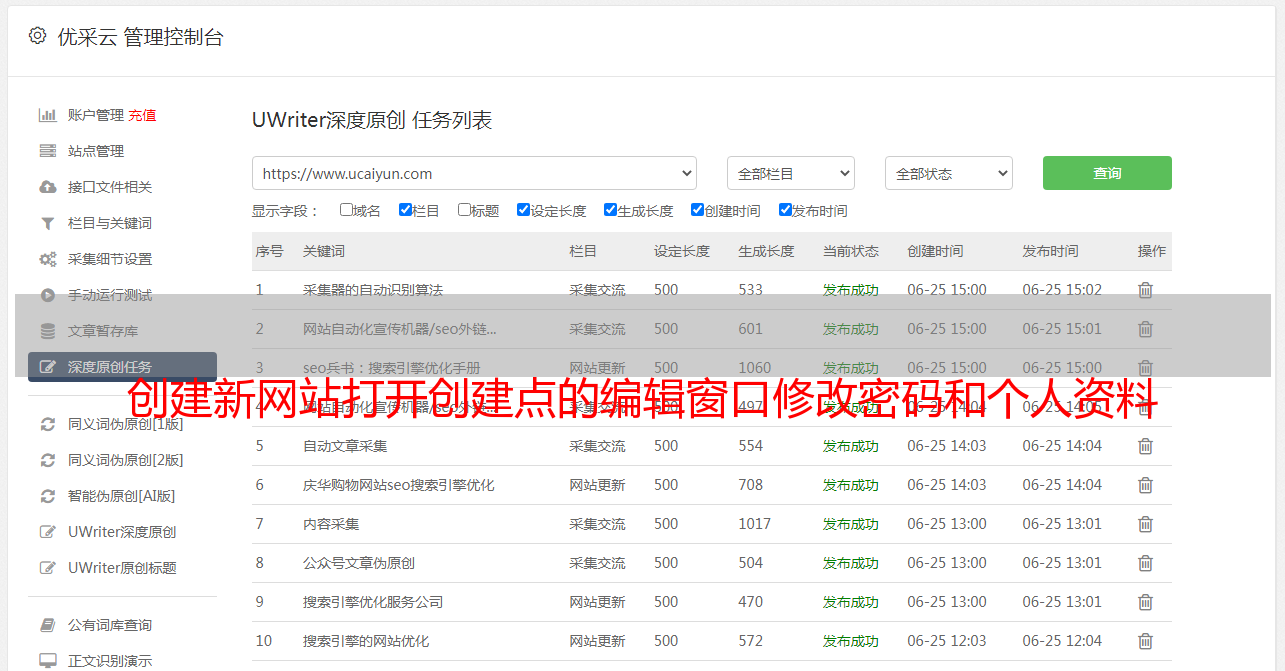Screen dimensions: 1285x671
Task: Click the 优采云 管理控制台 title
Action: click(140, 37)
